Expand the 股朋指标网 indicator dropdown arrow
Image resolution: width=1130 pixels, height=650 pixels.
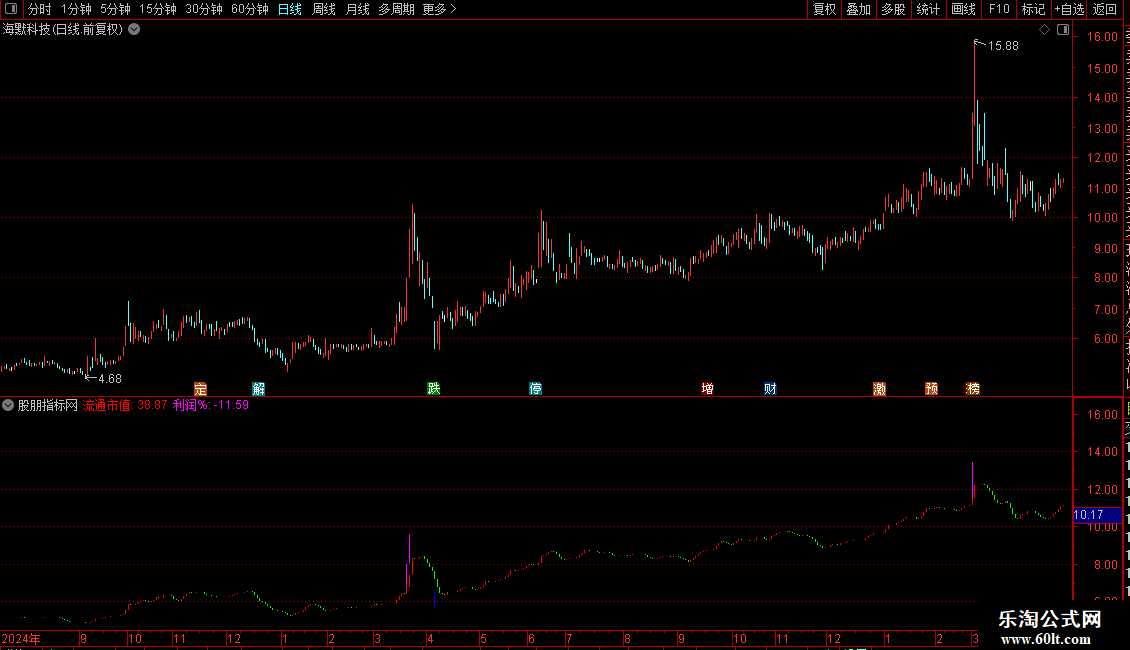8,406
